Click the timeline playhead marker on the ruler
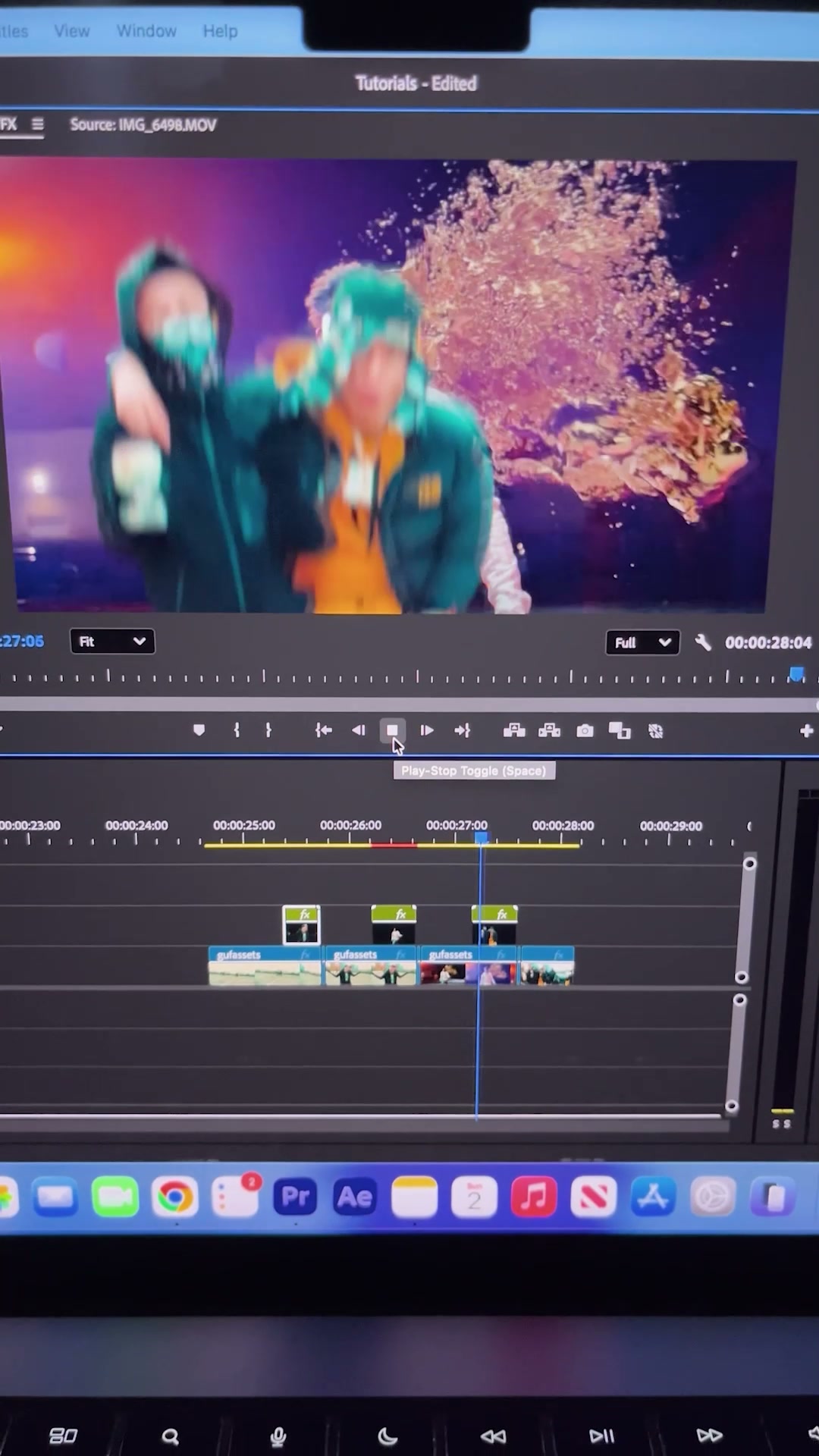The image size is (819, 1456). click(x=481, y=837)
